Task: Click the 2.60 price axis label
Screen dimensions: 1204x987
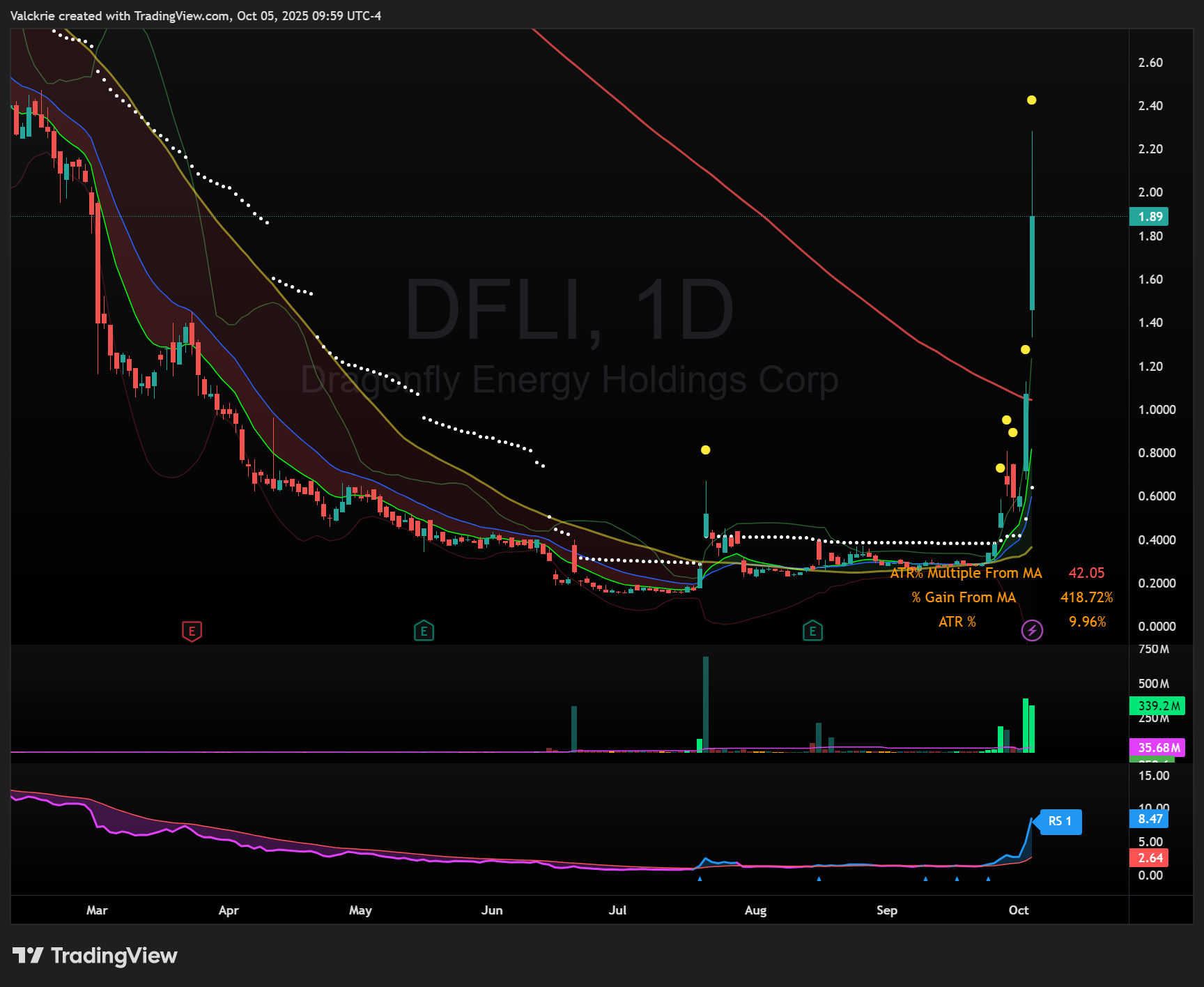Action: tap(1150, 63)
